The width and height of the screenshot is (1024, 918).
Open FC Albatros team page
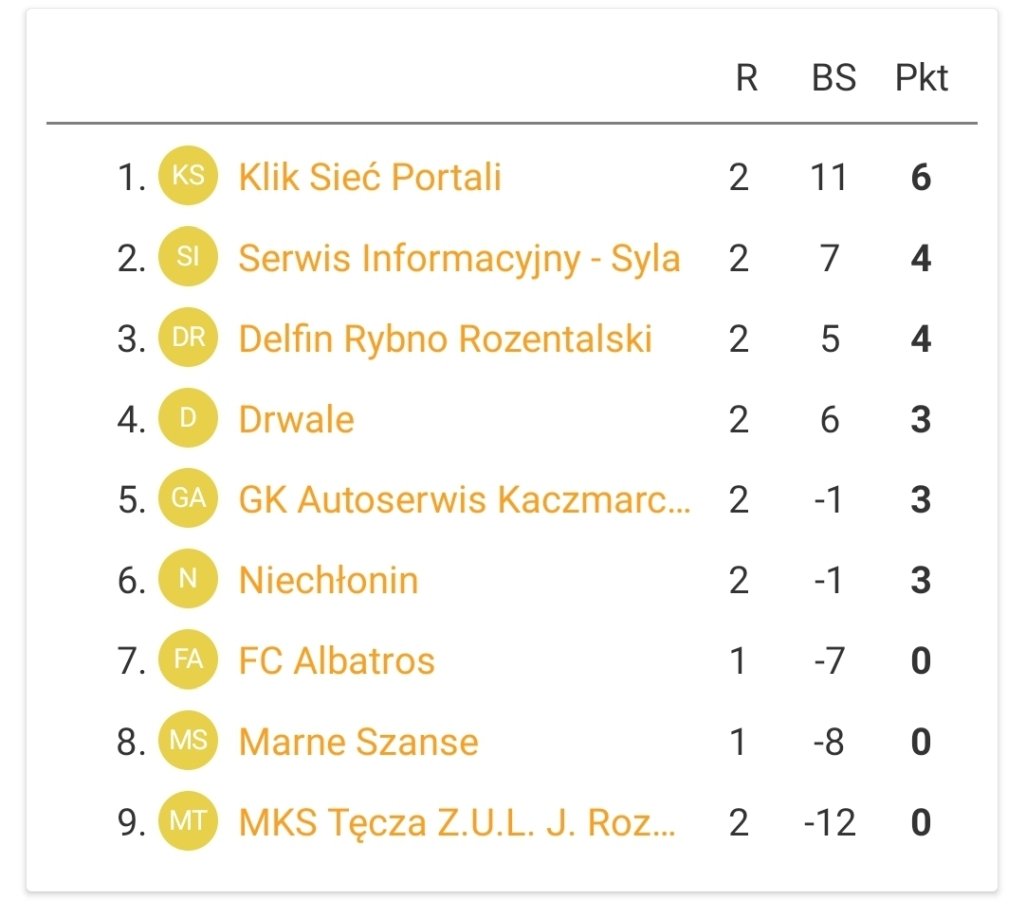(337, 661)
